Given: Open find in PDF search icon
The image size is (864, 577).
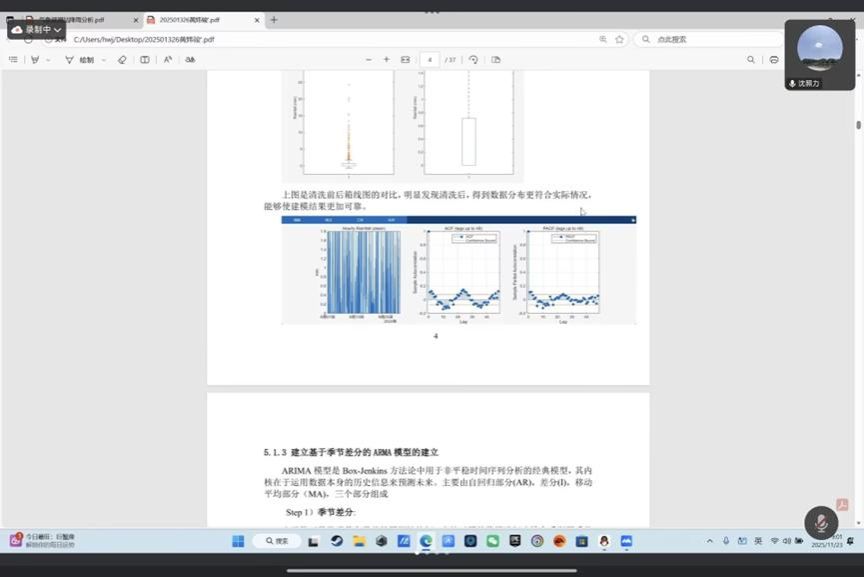Looking at the screenshot, I should point(750,60).
